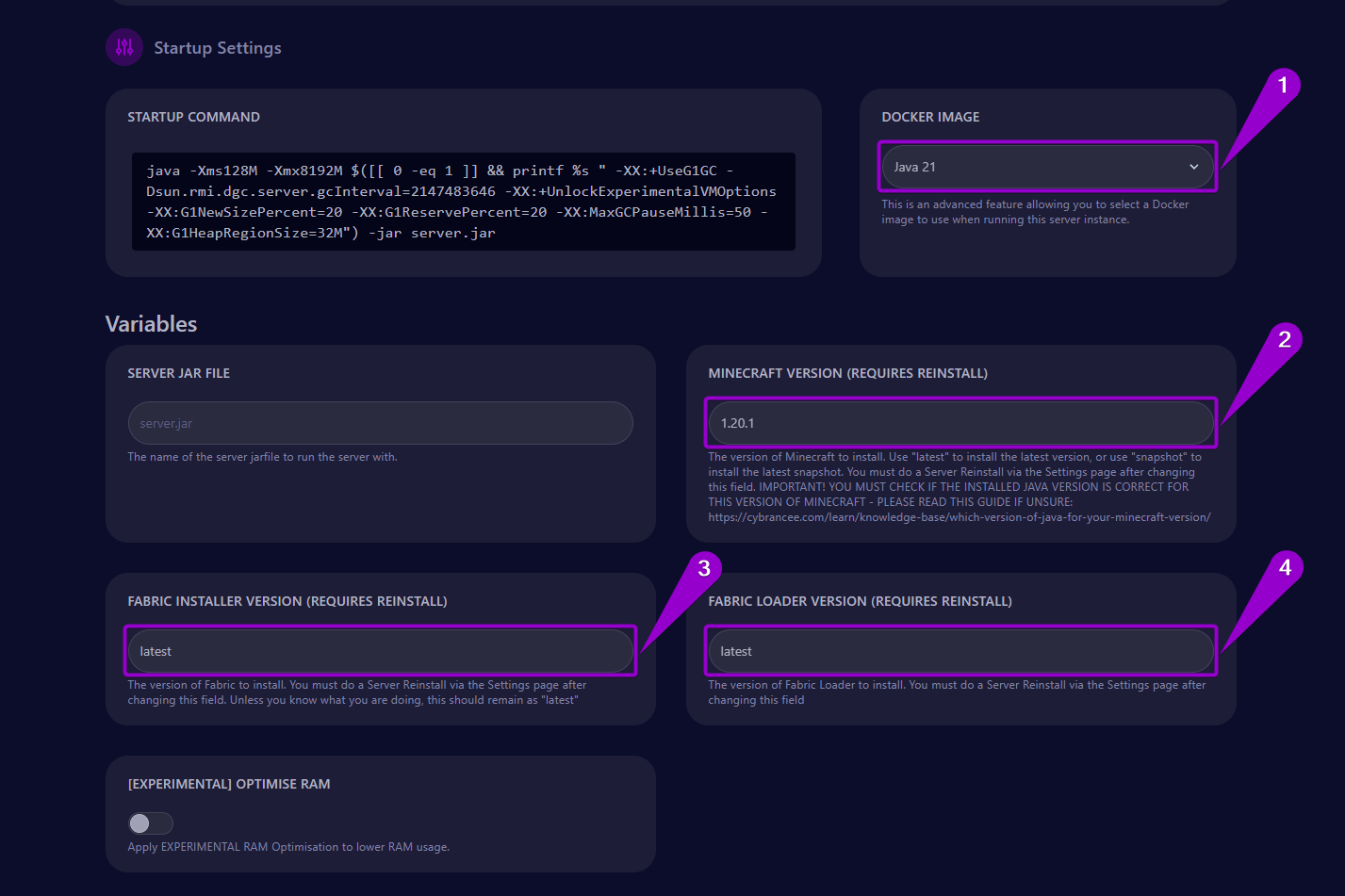Click the Startup Settings sliders icon

pos(123,47)
